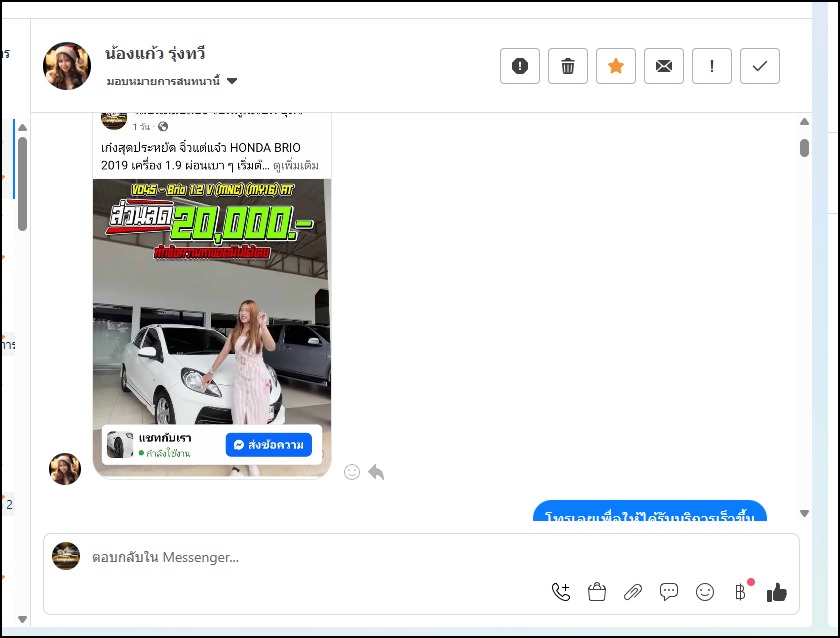Click the contact name น้องแก้ว รุ่งทวี
Viewport: 840px width, 638px height.
[x=155, y=54]
